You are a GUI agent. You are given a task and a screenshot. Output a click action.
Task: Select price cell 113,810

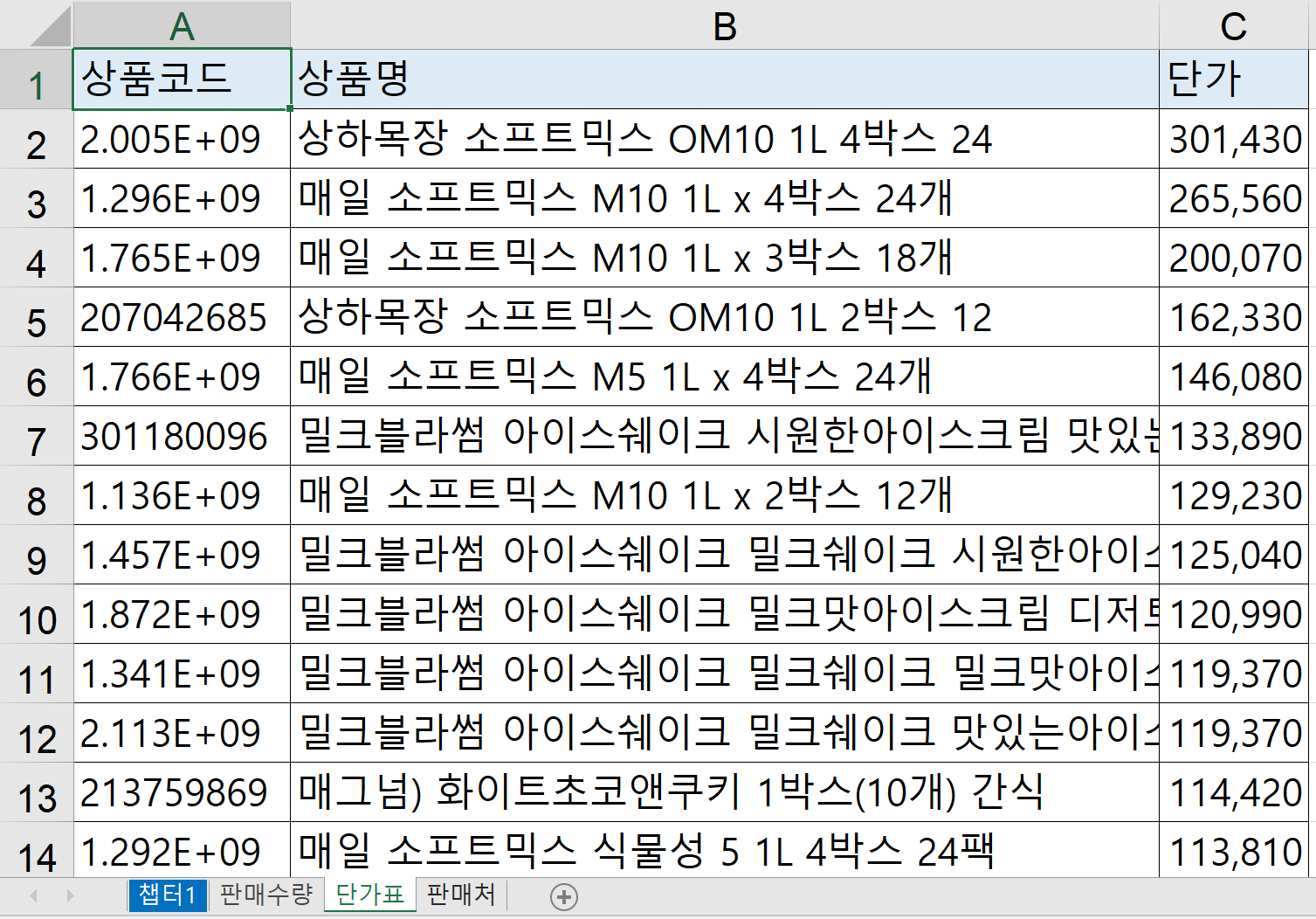point(1233,850)
